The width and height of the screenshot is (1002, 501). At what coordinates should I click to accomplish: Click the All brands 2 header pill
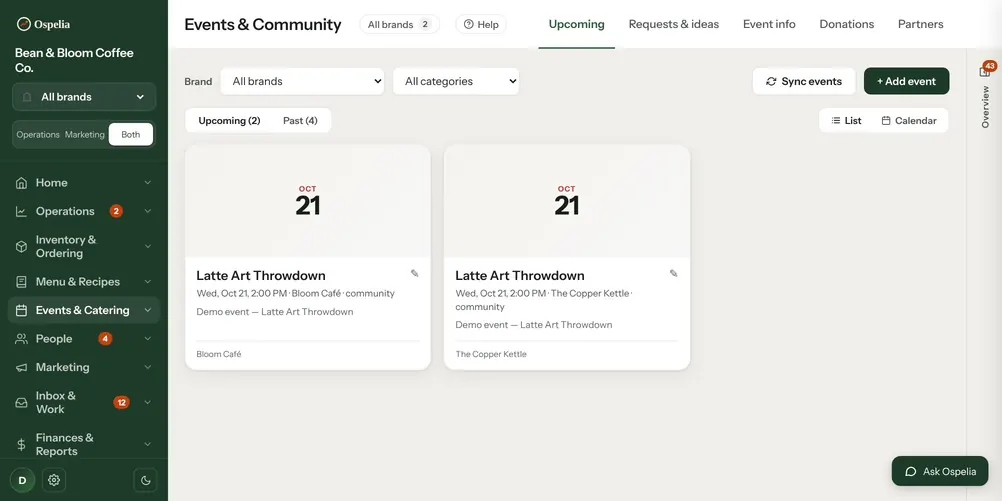coord(399,24)
